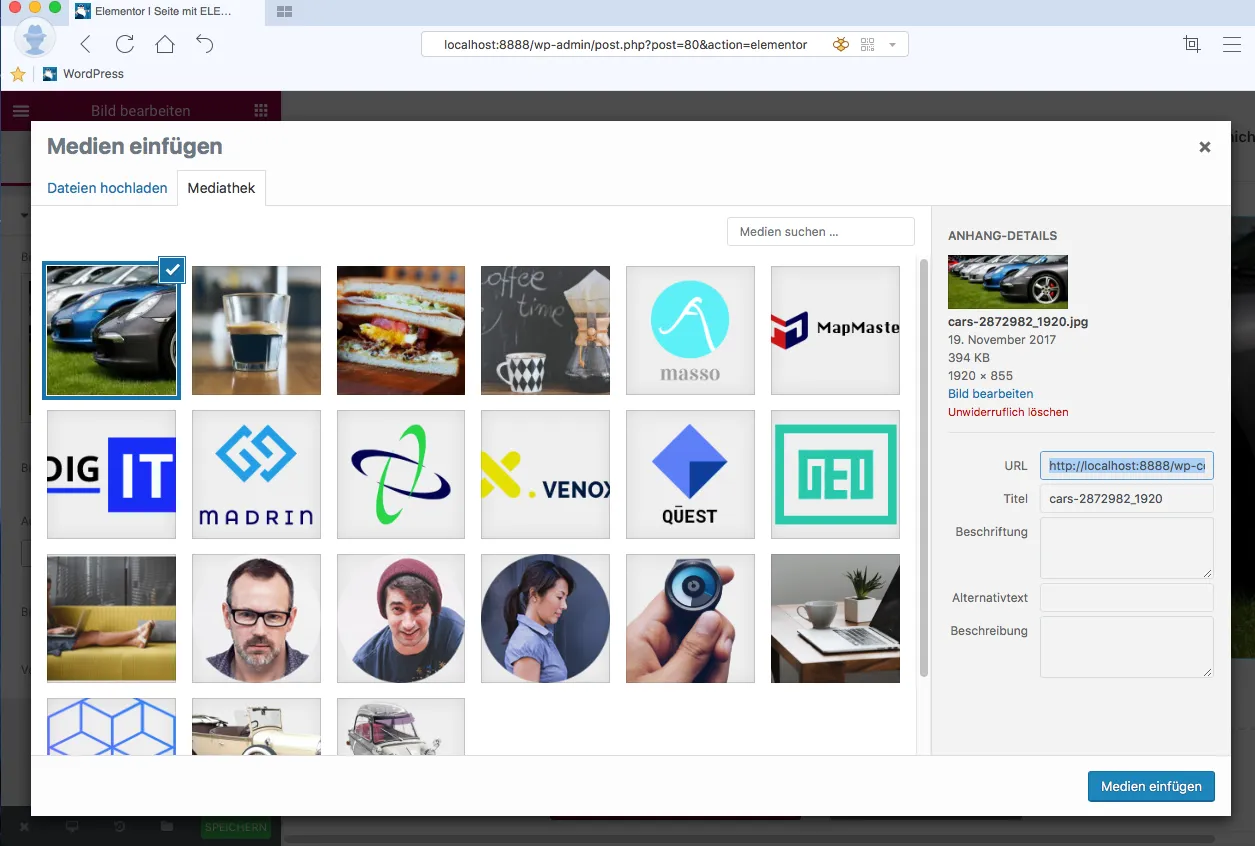This screenshot has width=1255, height=846.
Task: Switch to Dateien hochladen tab
Action: click(x=107, y=188)
